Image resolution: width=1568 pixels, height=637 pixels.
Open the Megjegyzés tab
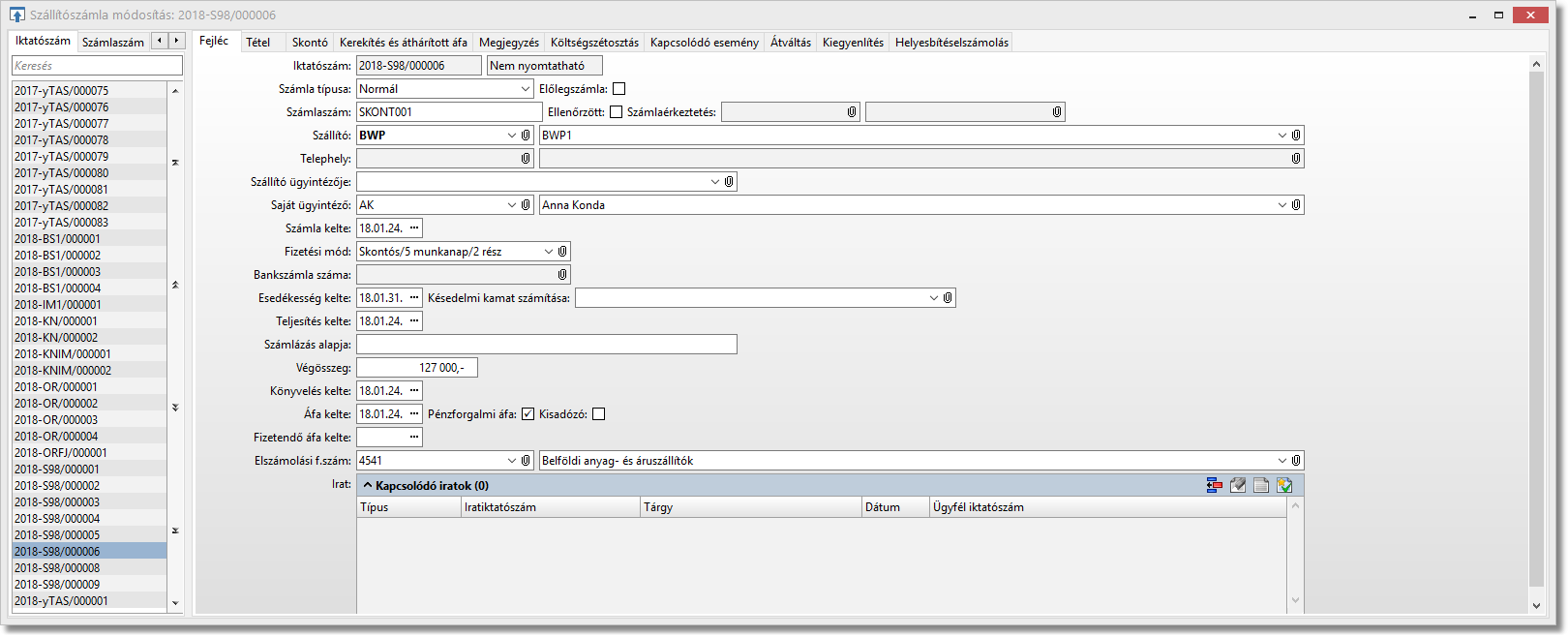509,43
